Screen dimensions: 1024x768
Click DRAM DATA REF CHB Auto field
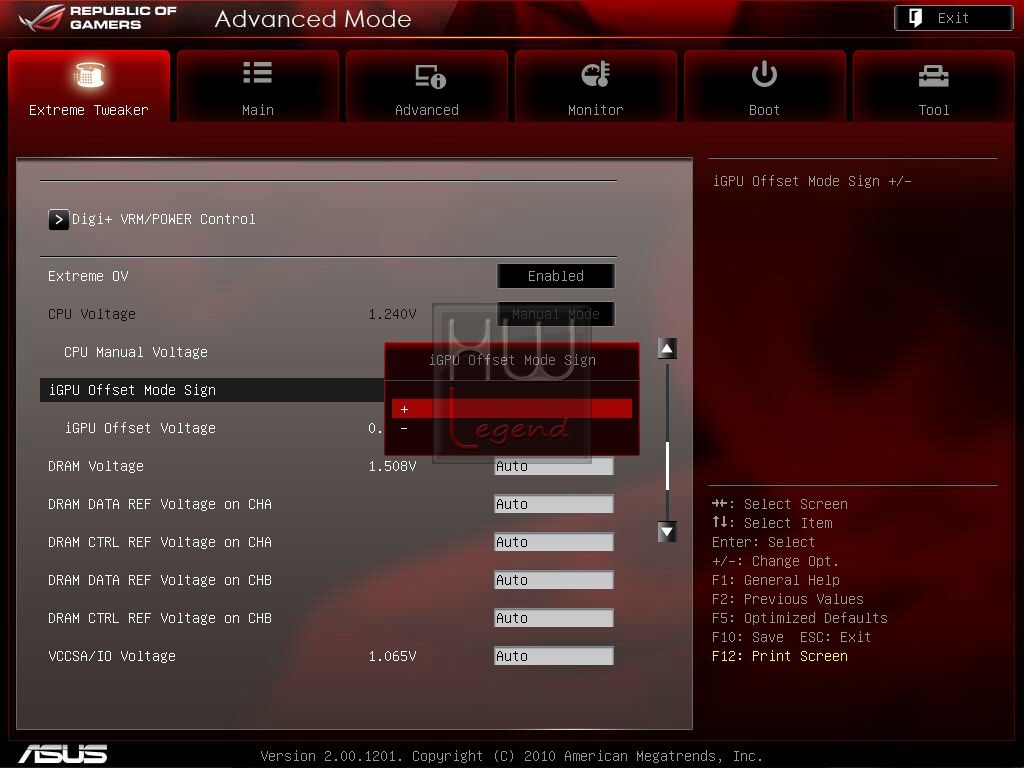click(x=553, y=580)
